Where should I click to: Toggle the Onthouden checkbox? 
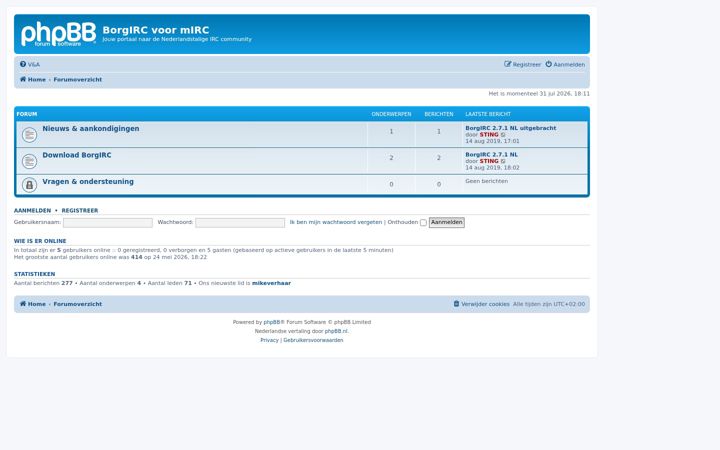click(x=423, y=223)
